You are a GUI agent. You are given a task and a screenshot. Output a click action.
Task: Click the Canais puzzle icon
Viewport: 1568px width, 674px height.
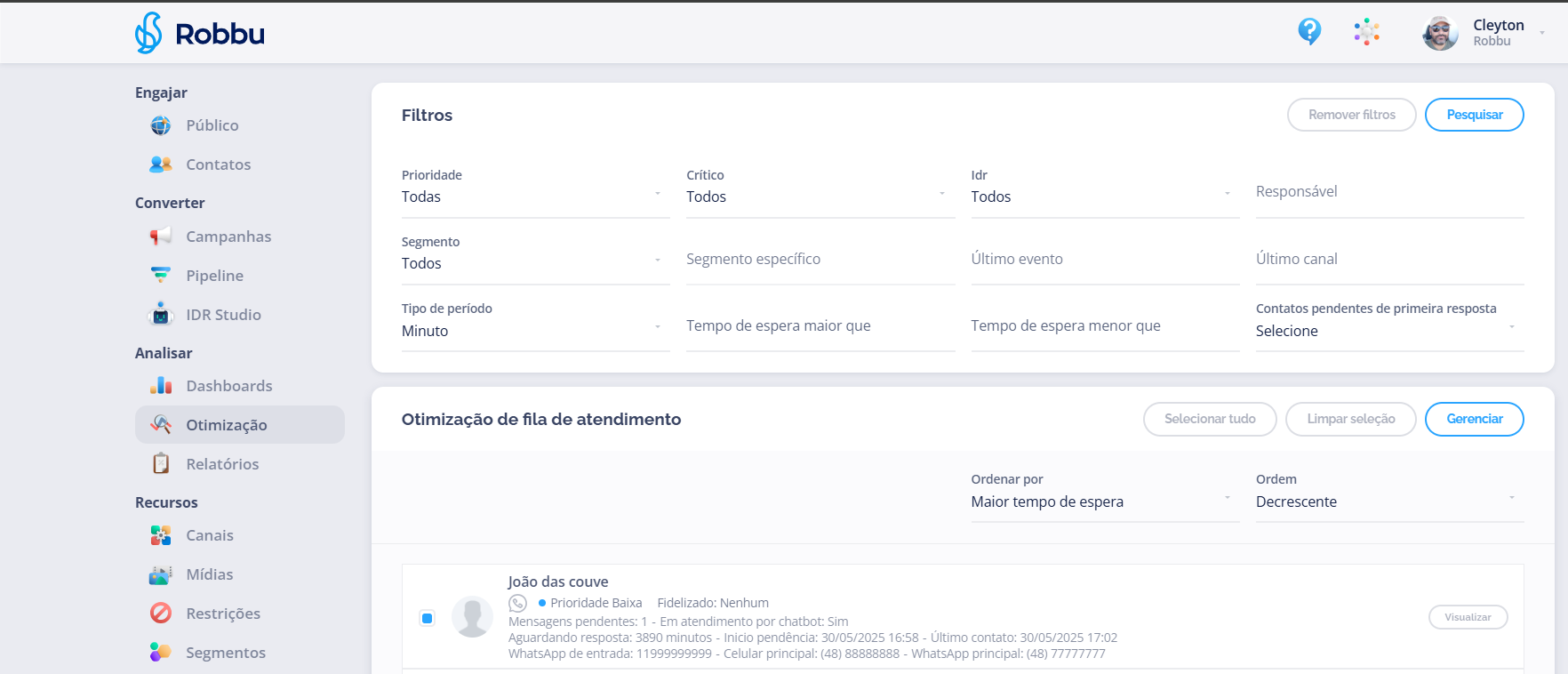point(161,535)
